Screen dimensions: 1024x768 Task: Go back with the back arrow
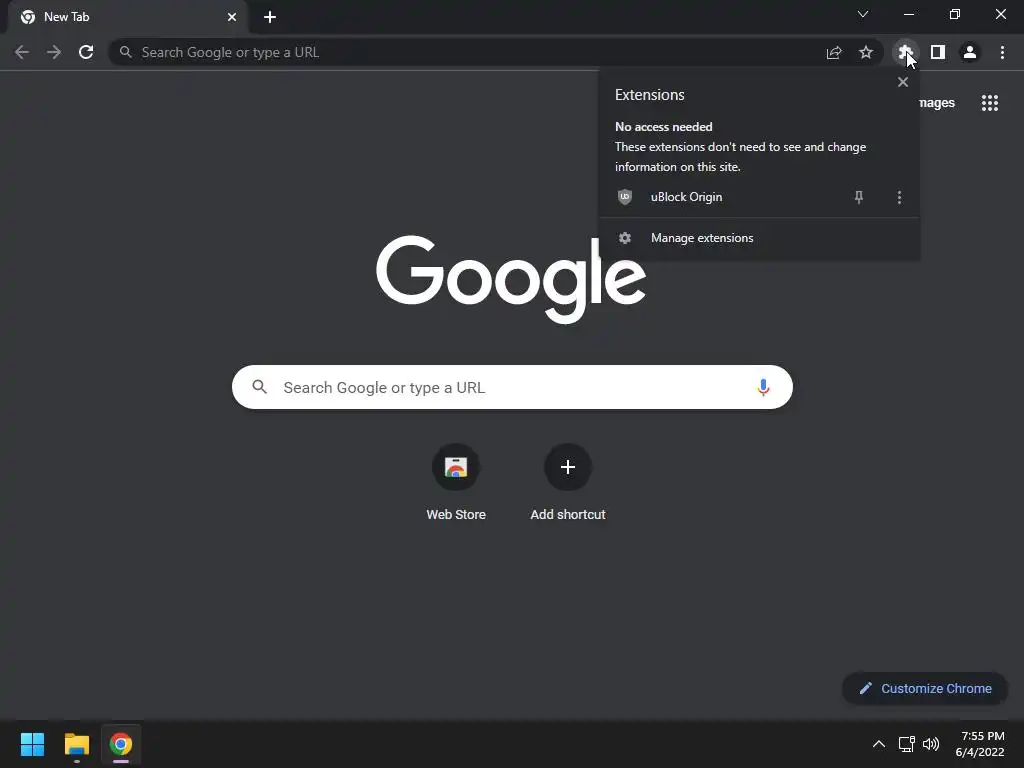click(22, 52)
